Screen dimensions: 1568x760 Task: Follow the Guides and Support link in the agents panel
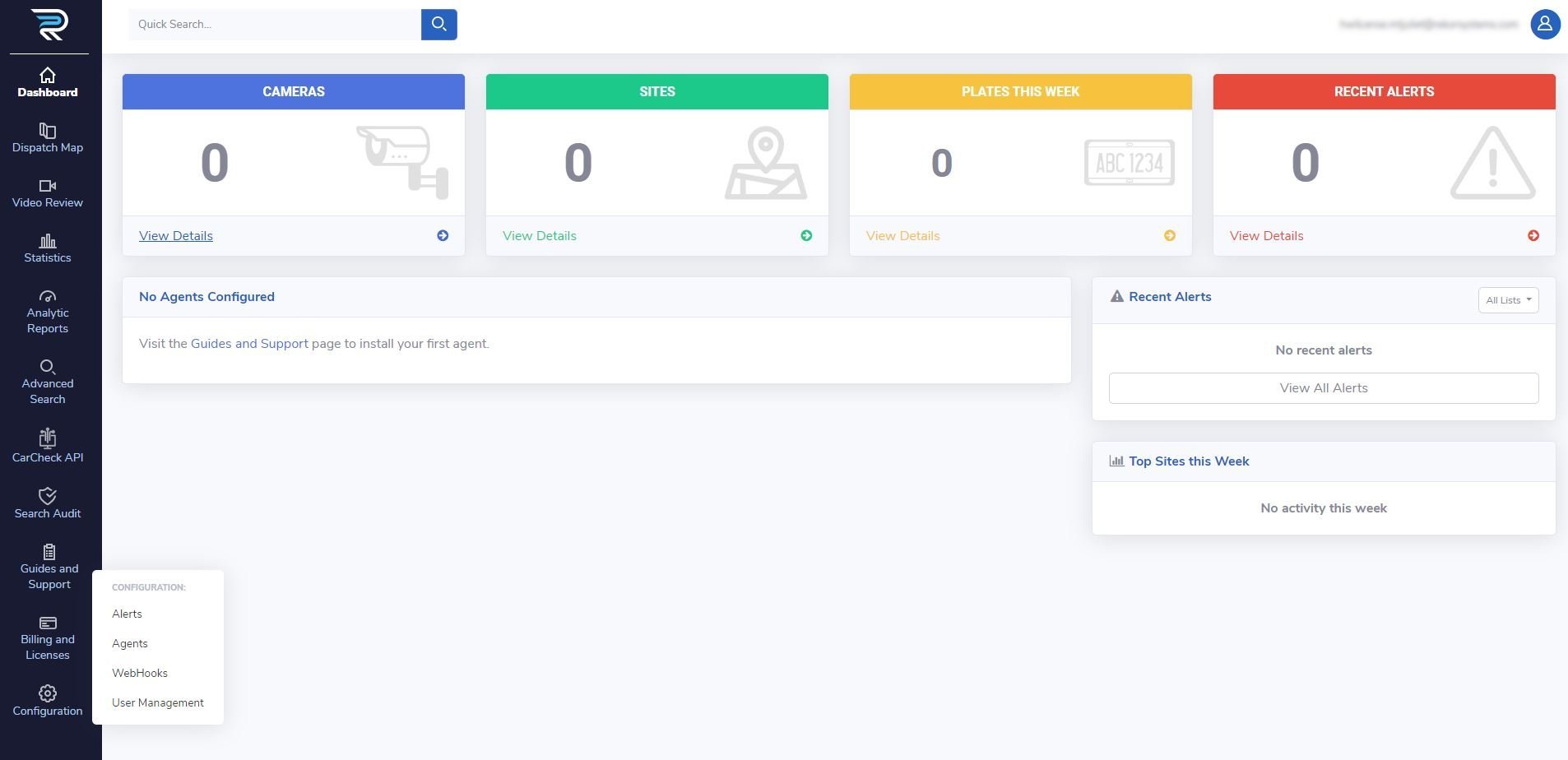(x=249, y=344)
